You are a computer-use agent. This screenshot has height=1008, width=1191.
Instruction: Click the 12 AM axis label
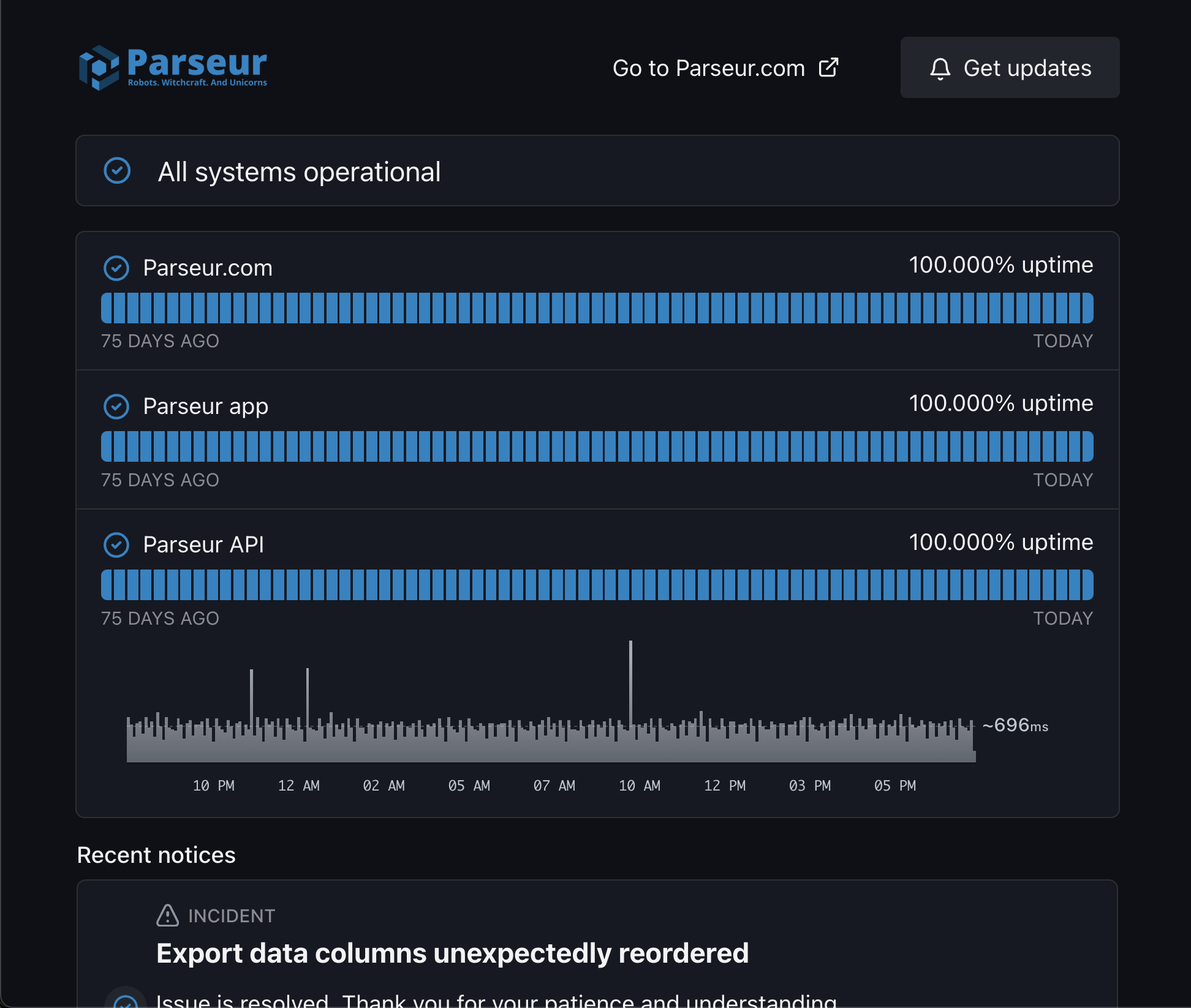(x=299, y=786)
